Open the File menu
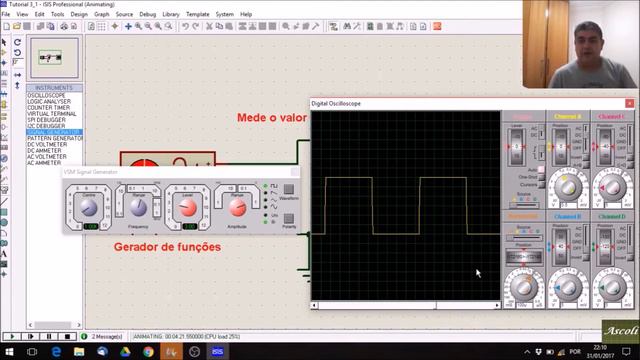This screenshot has height=360, width=640. (6, 14)
